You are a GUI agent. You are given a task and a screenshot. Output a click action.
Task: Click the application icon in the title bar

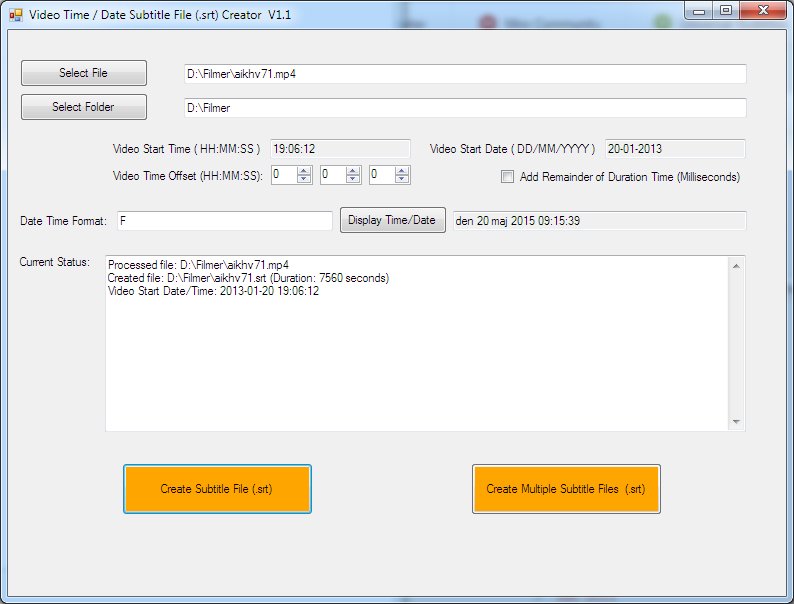(x=16, y=15)
